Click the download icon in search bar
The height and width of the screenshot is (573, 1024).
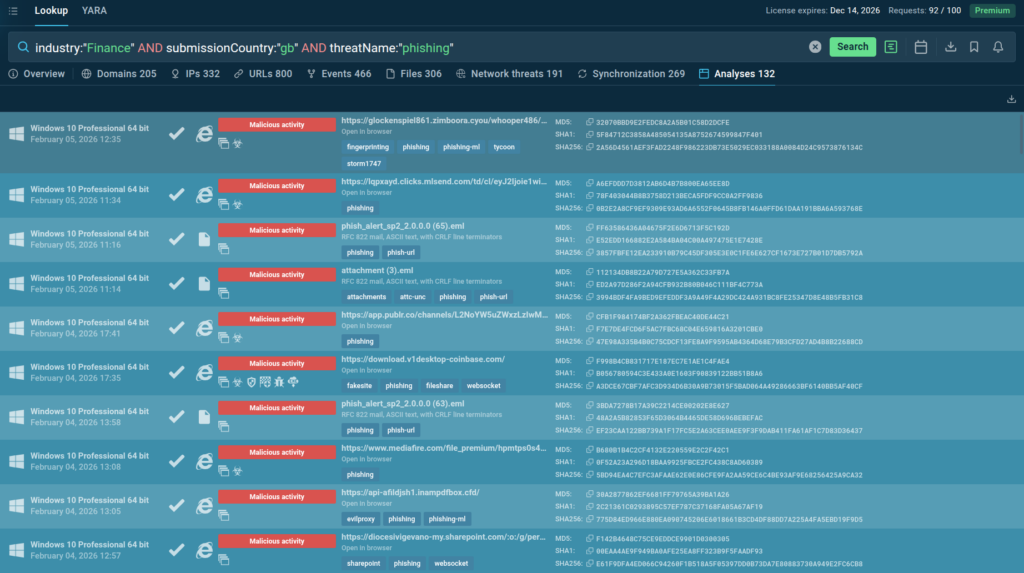pyautogui.click(x=950, y=47)
